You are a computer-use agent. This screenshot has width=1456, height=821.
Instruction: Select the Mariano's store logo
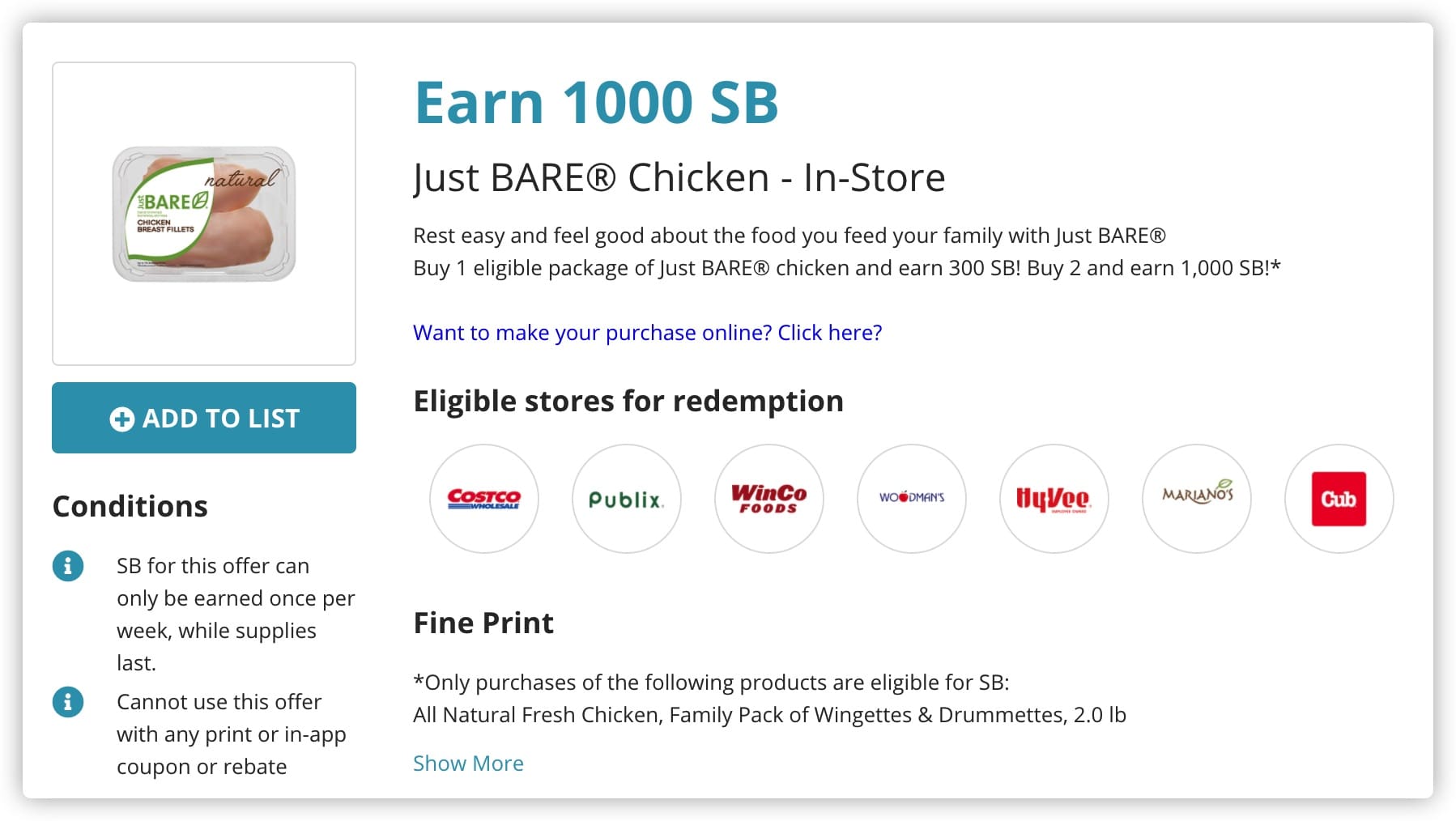coord(1196,500)
